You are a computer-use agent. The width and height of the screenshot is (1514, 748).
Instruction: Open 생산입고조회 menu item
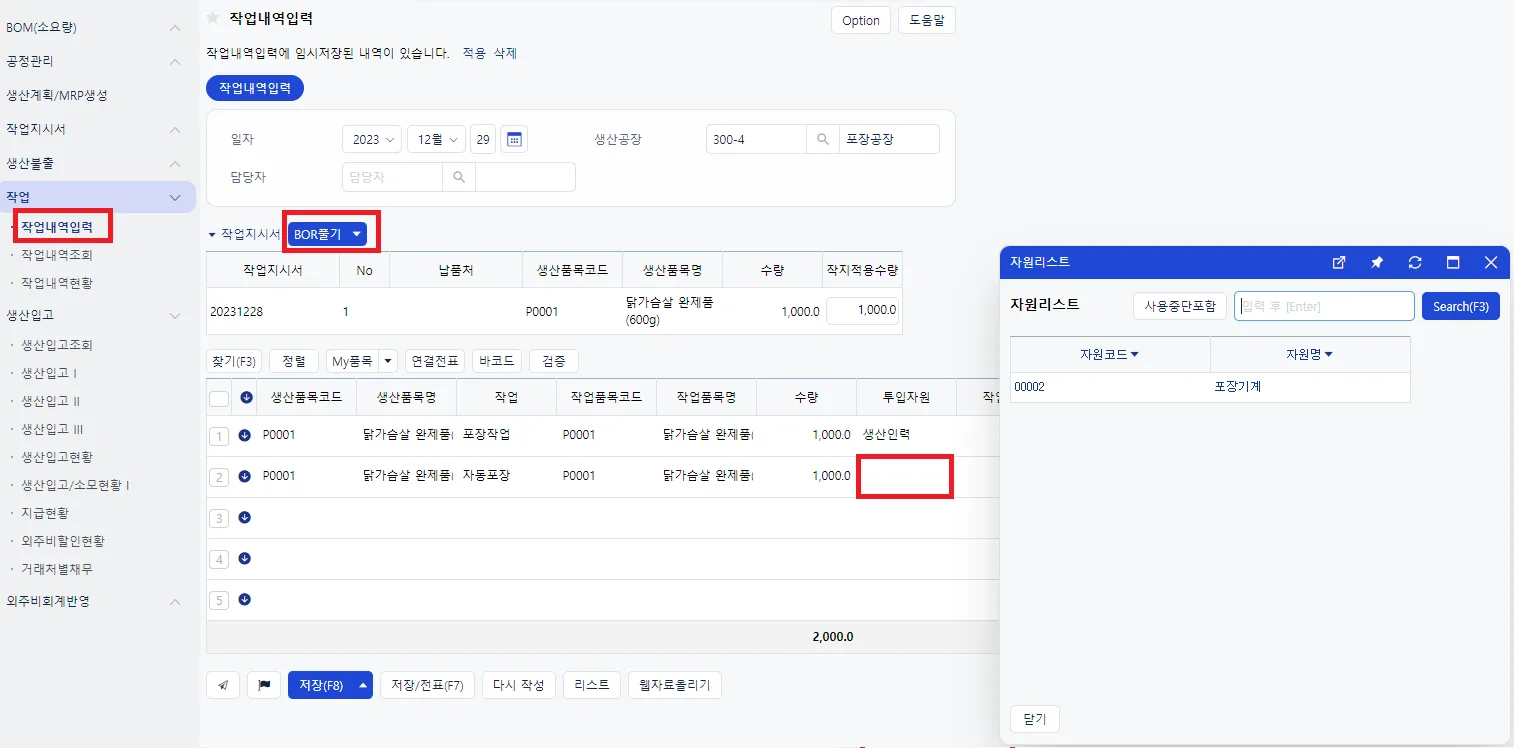[x=57, y=345]
